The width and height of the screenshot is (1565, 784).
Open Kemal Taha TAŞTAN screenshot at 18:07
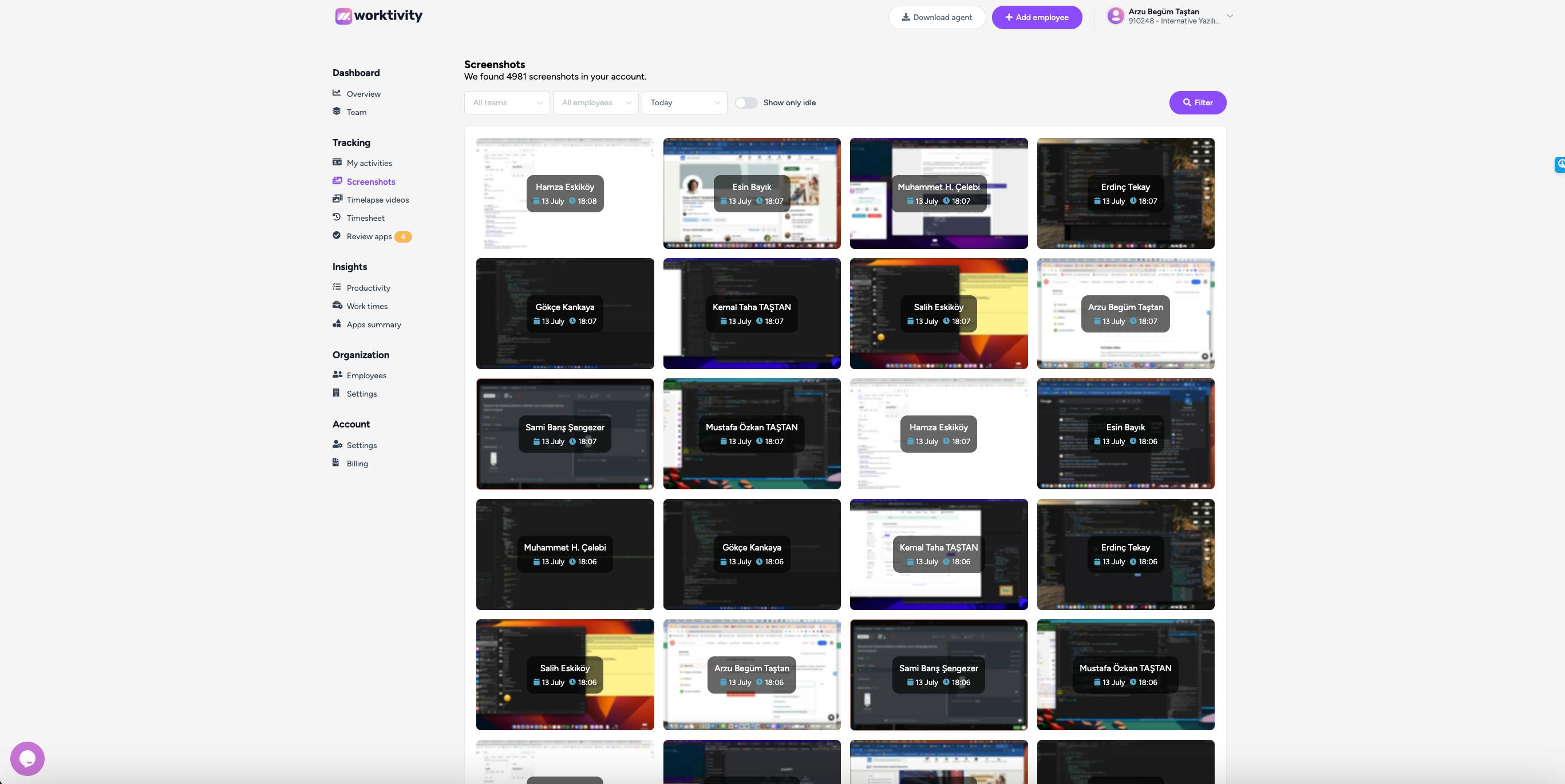(752, 314)
